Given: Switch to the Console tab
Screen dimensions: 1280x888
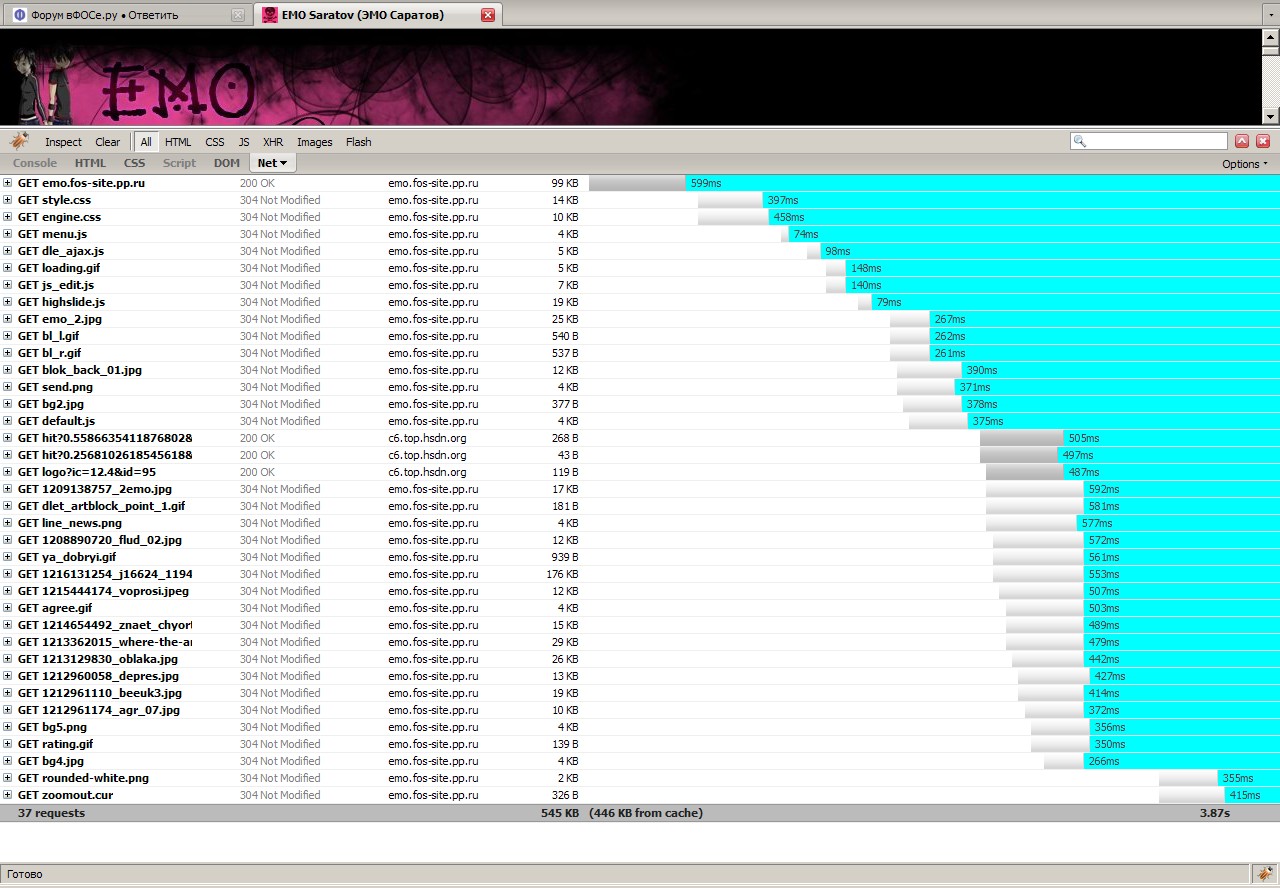Looking at the screenshot, I should pyautogui.click(x=35, y=163).
